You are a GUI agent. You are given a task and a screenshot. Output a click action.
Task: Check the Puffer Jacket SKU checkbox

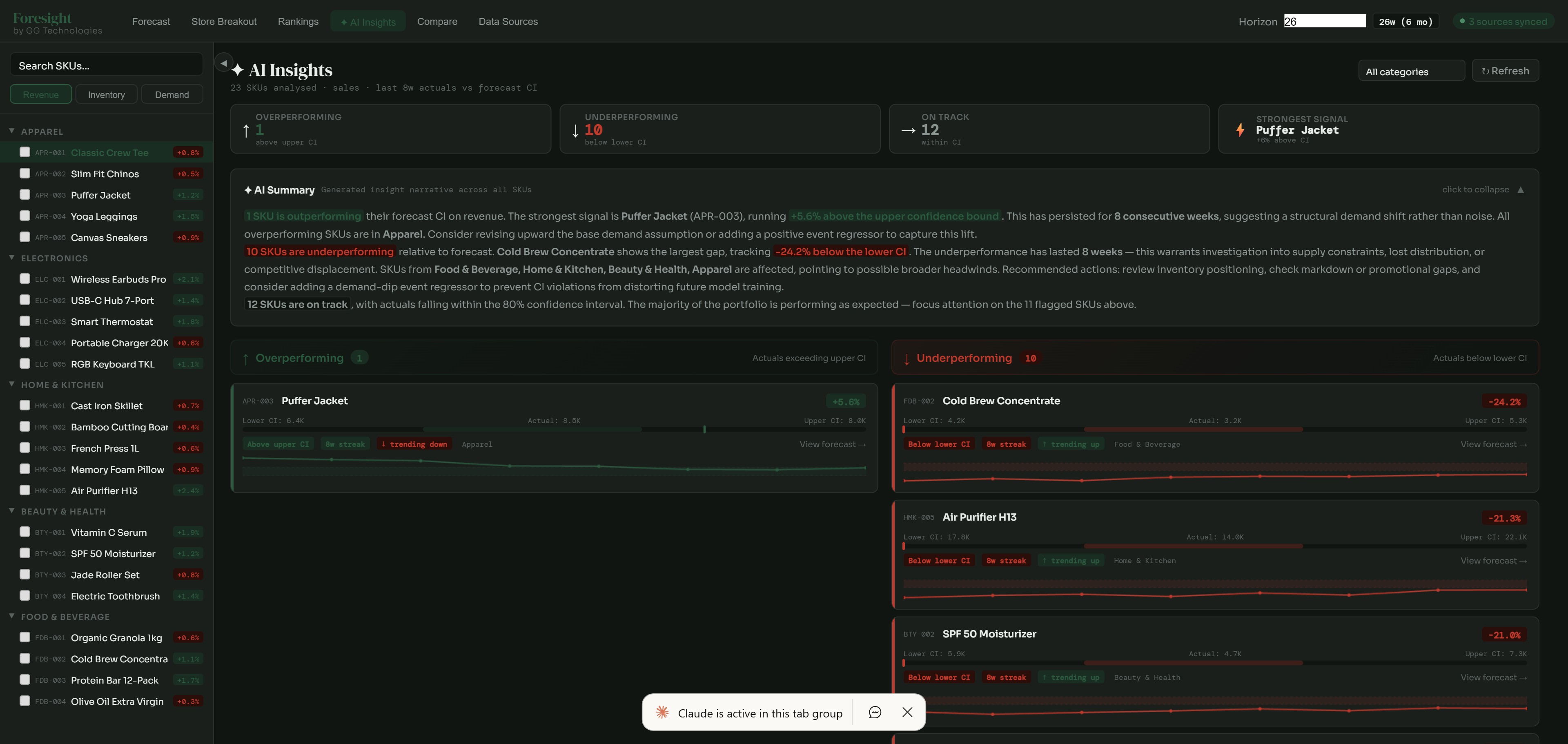pyautogui.click(x=25, y=194)
